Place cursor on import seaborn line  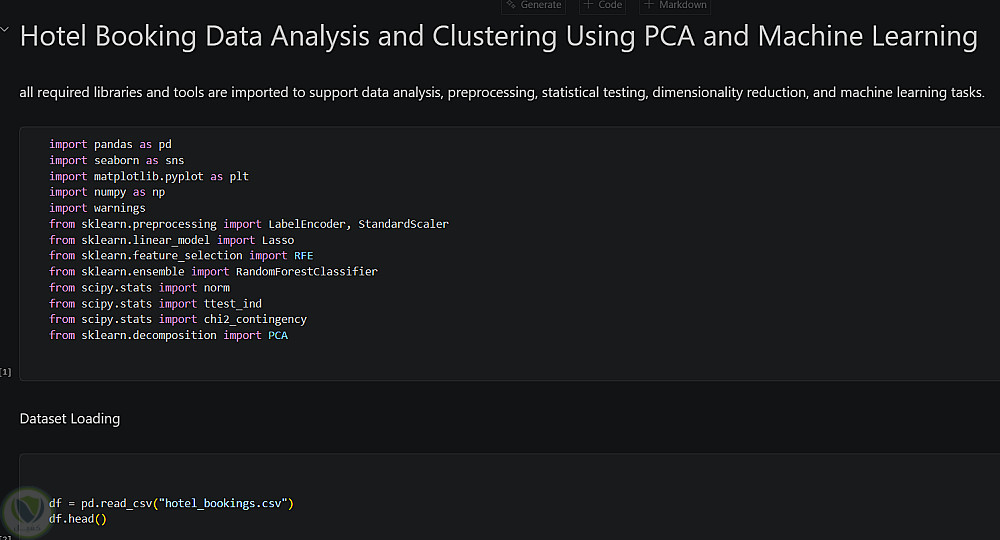tap(116, 160)
